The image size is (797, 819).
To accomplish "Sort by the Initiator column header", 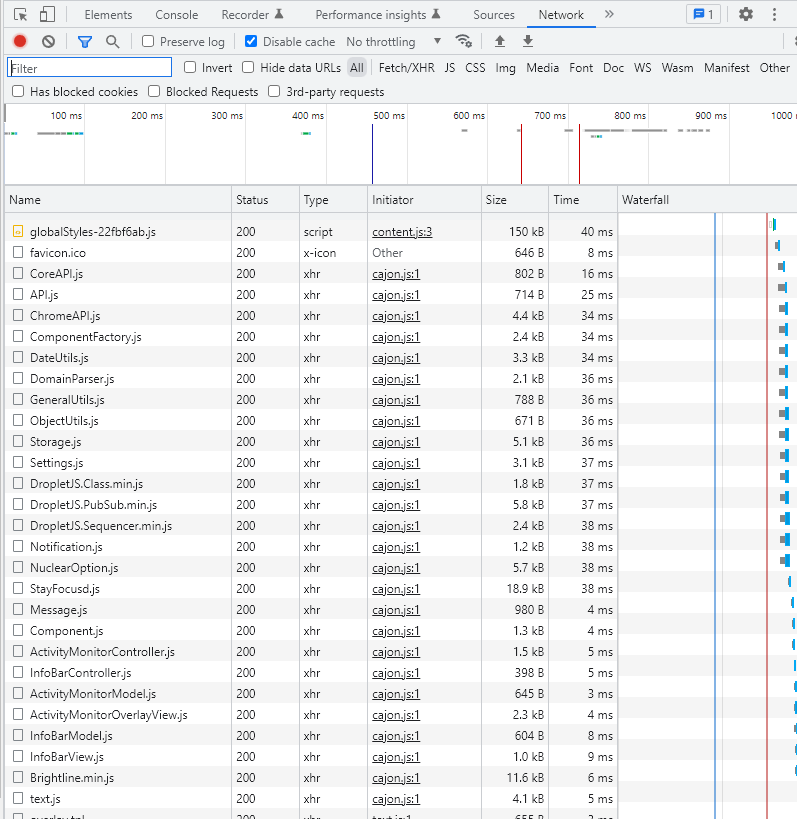I will 424,200.
